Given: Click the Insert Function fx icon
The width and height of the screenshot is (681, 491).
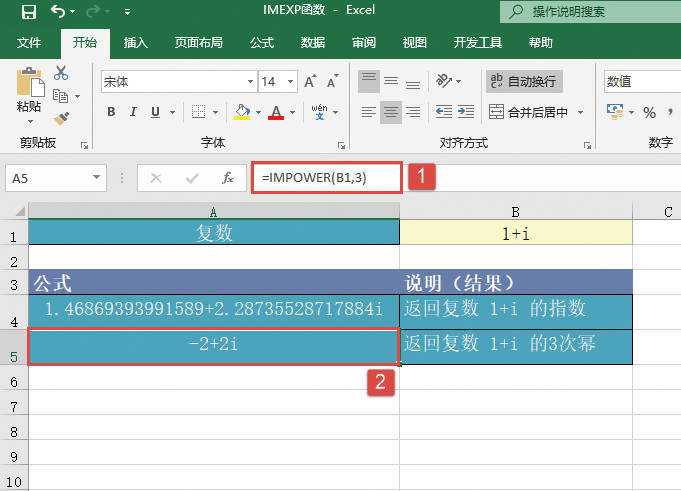Looking at the screenshot, I should pyautogui.click(x=228, y=178).
